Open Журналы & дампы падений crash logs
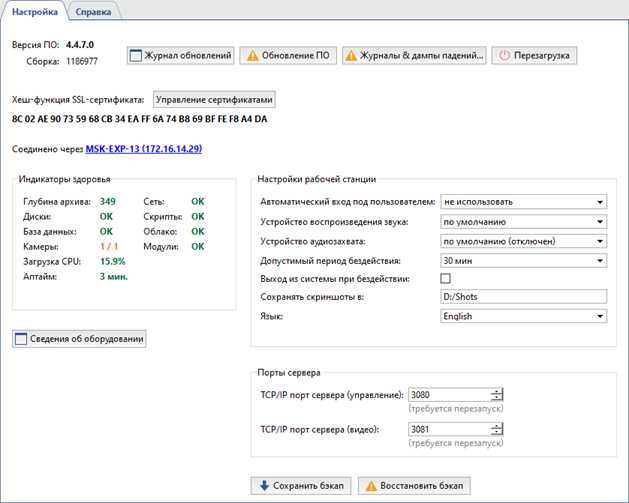The width and height of the screenshot is (629, 503). pos(415,55)
